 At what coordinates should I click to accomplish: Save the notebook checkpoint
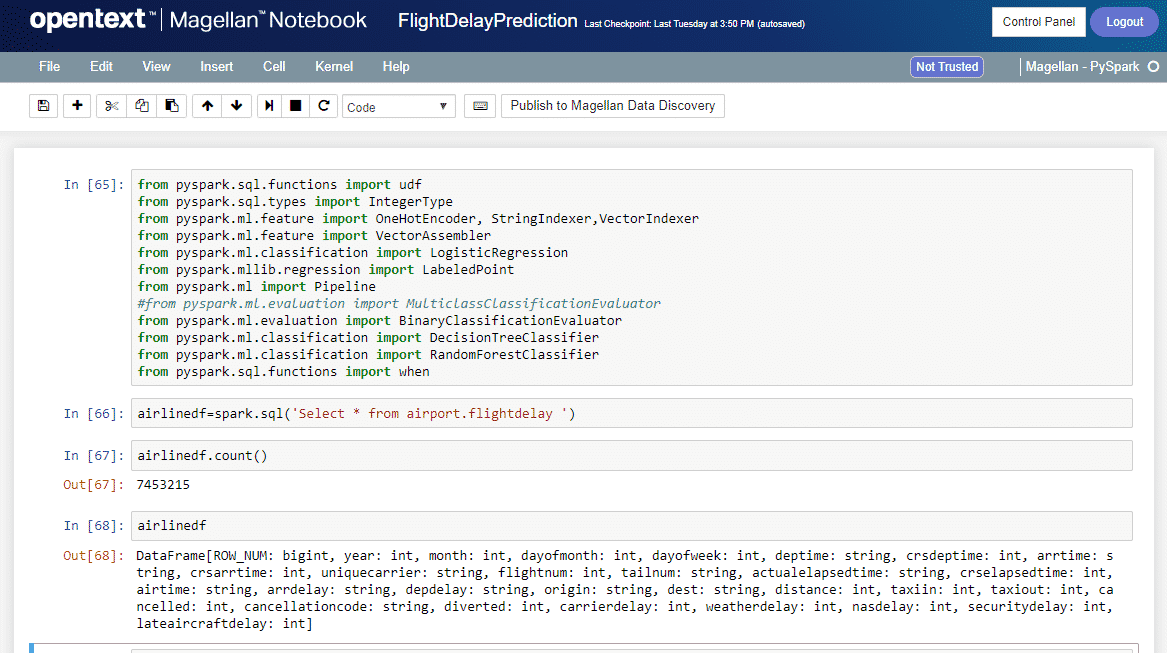click(43, 105)
